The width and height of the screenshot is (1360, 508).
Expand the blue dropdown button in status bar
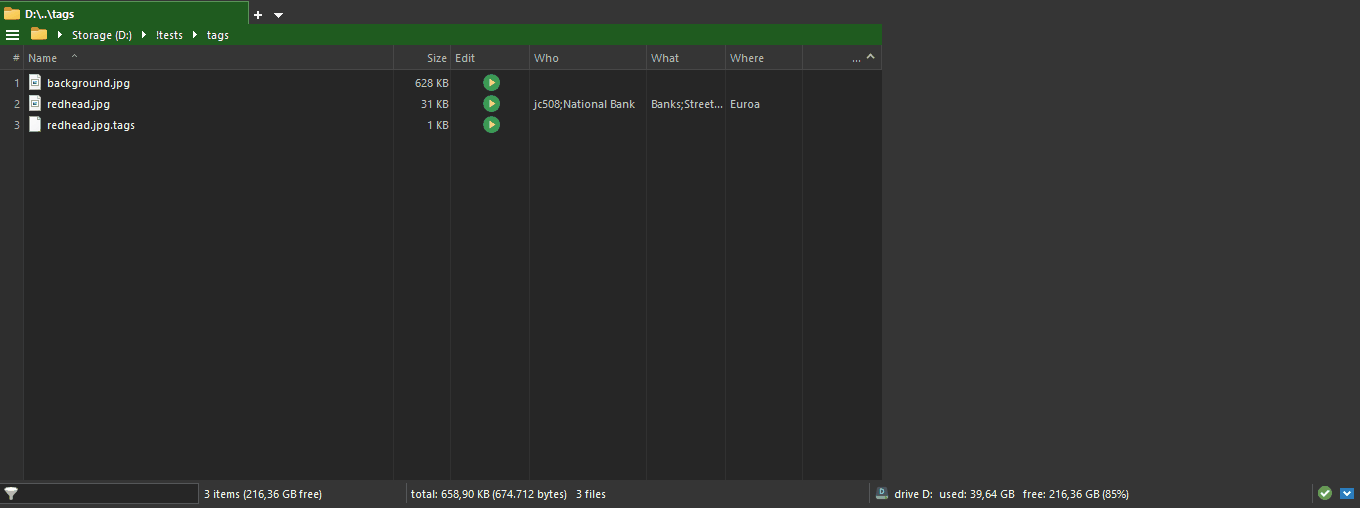tap(1346, 493)
